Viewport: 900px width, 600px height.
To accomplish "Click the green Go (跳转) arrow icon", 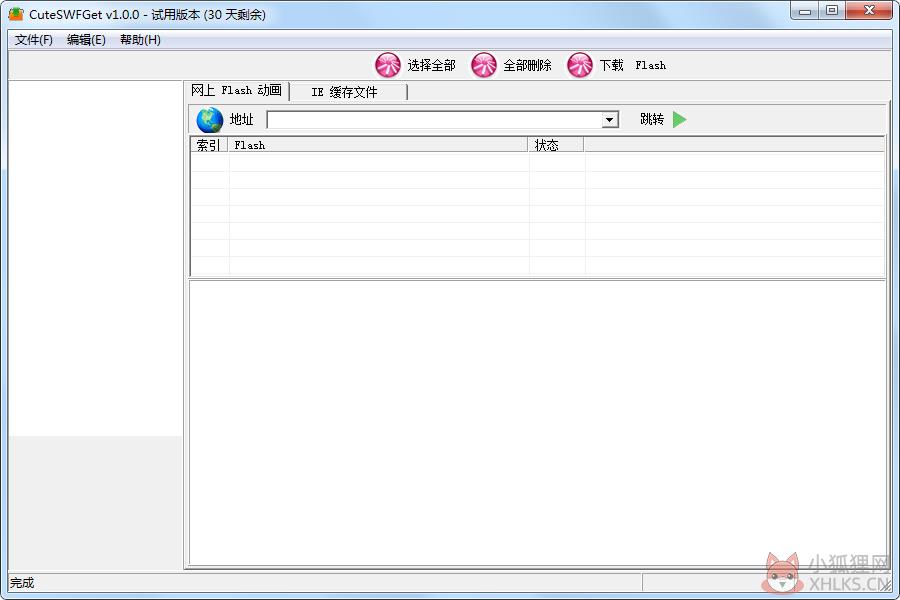I will pos(680,119).
